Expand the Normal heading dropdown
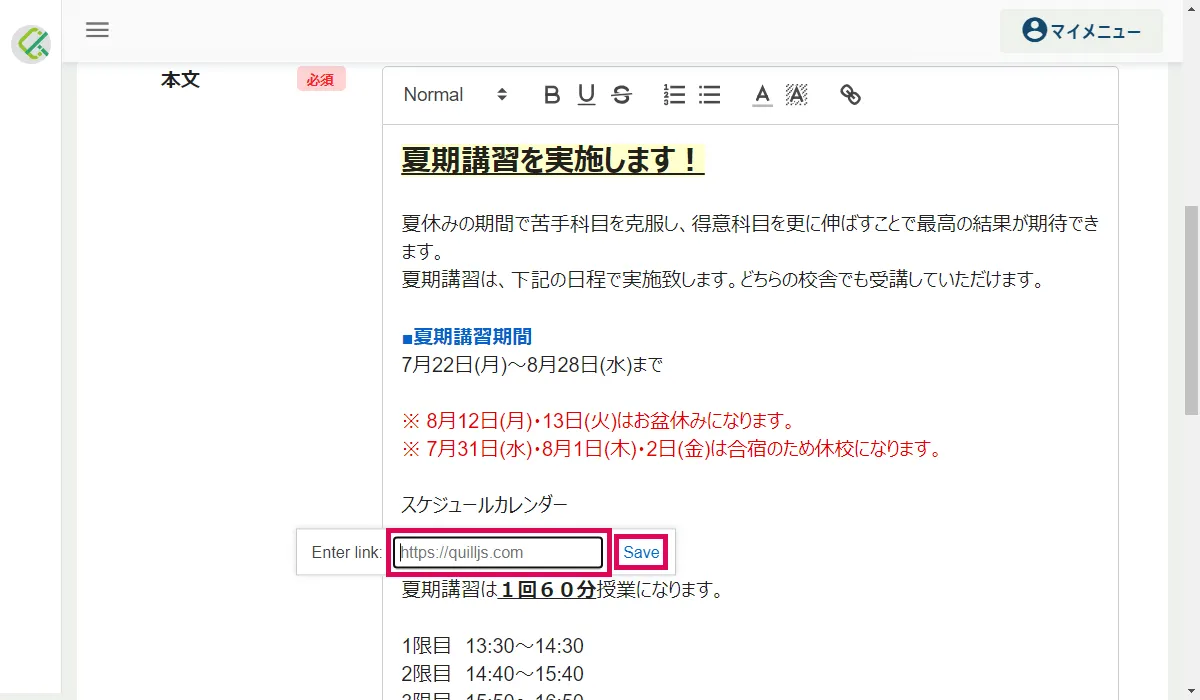Viewport: 1200px width, 700px height. (x=456, y=94)
